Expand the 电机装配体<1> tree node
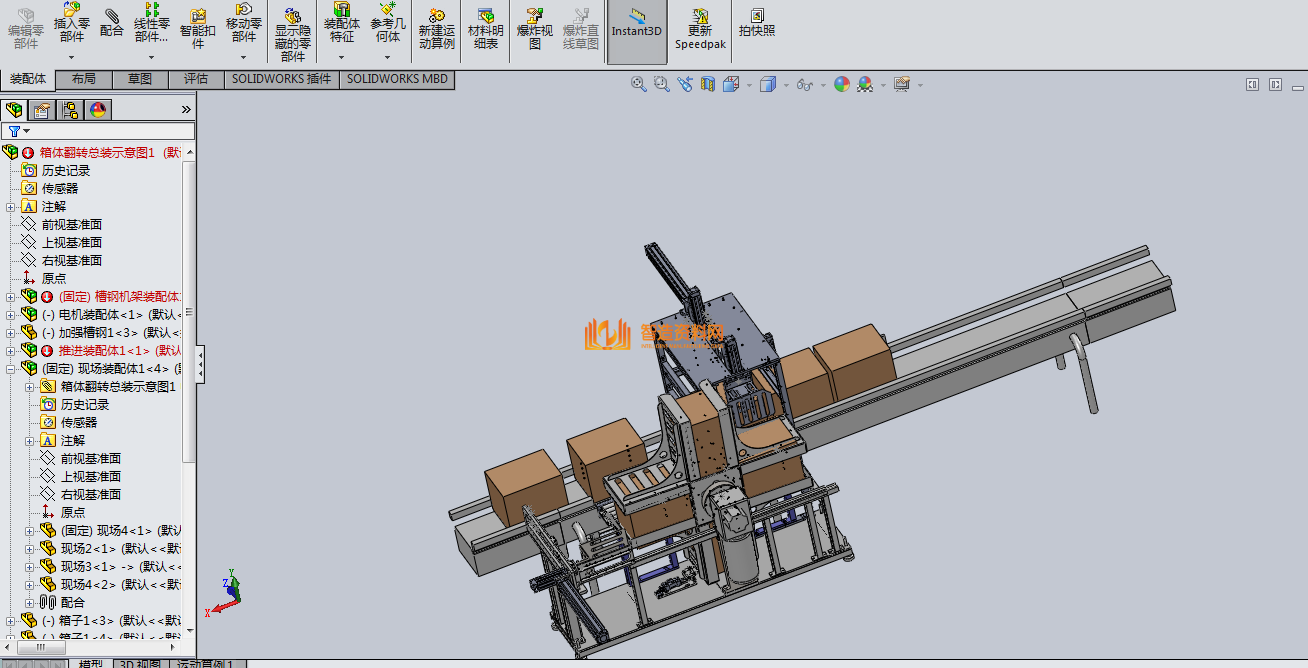The width and height of the screenshot is (1308, 668). coord(11,314)
